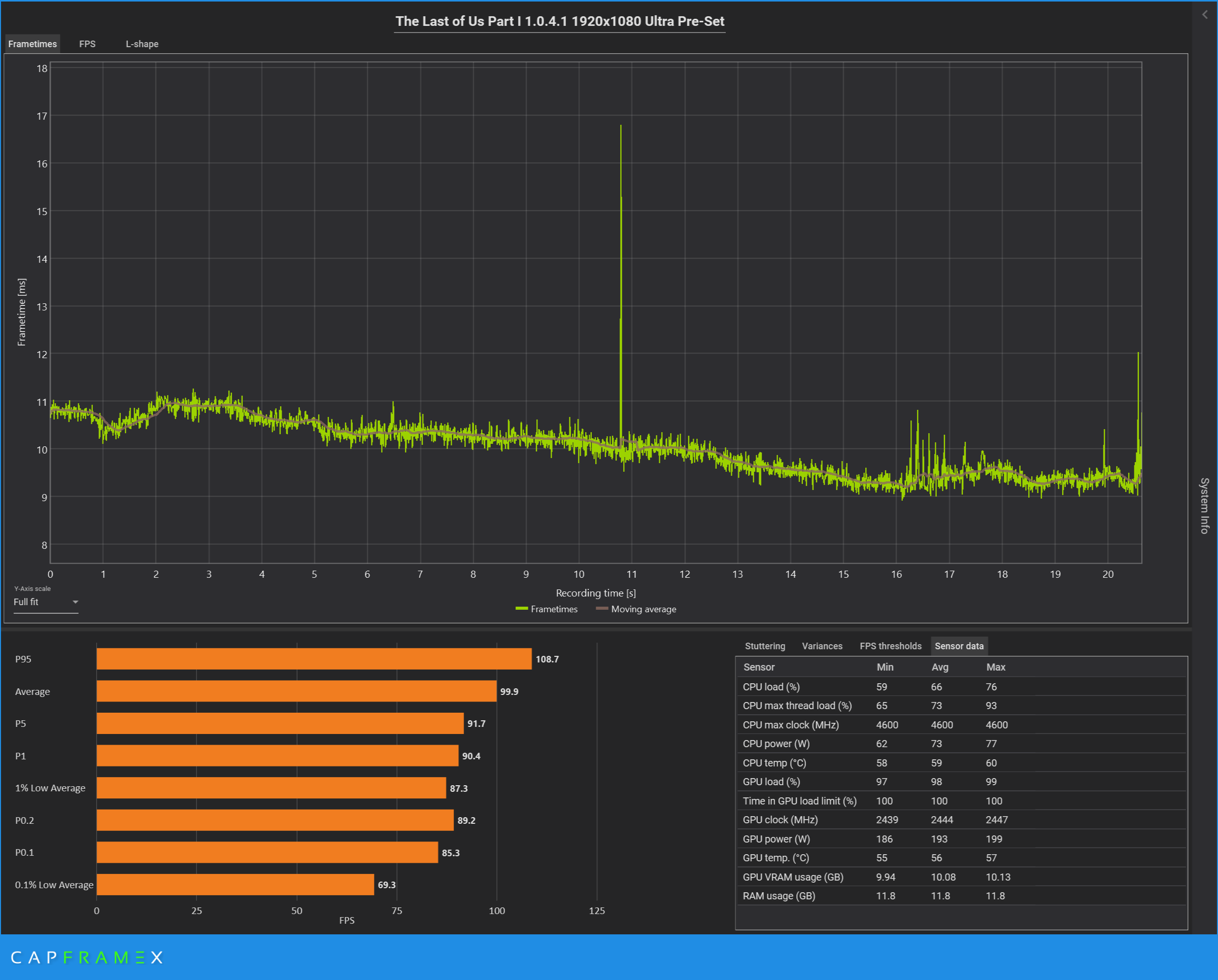Select the GPU VRAM usage (GB) row
Viewport: 1218px width, 980px height.
[x=961, y=877]
